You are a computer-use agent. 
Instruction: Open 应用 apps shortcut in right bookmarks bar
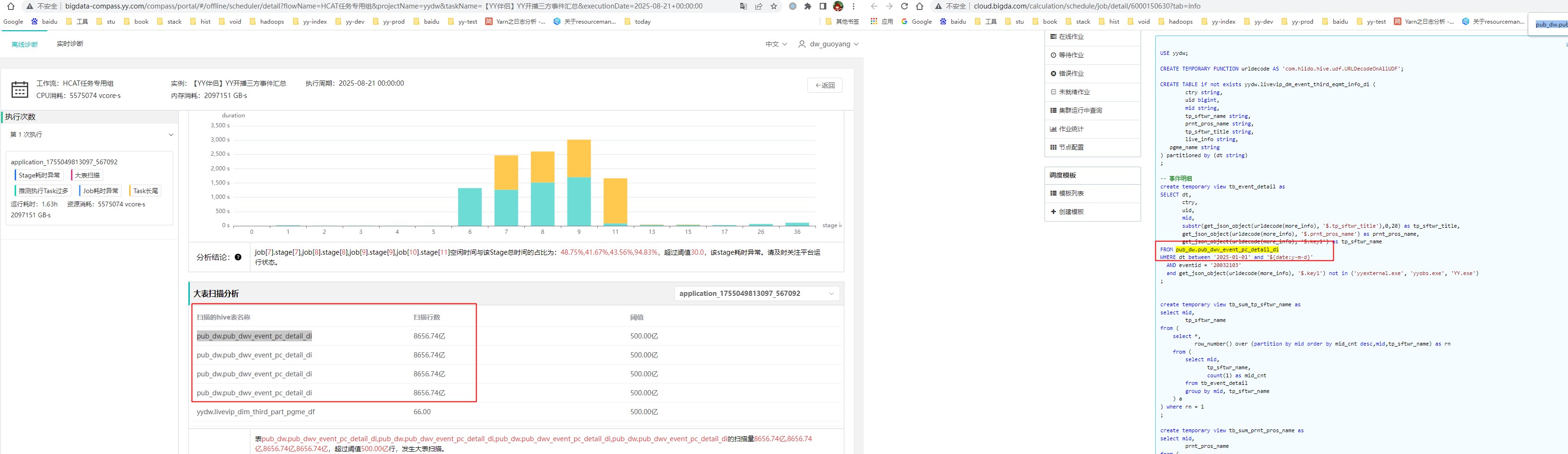click(881, 21)
